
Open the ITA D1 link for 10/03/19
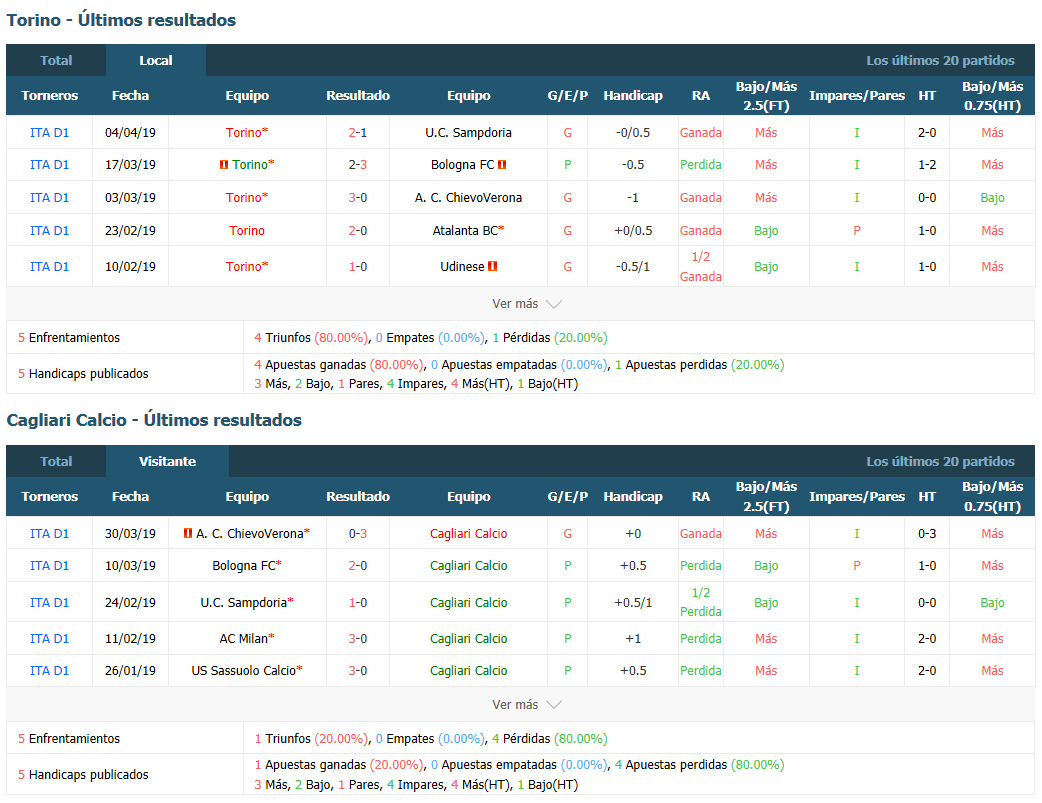pos(49,566)
